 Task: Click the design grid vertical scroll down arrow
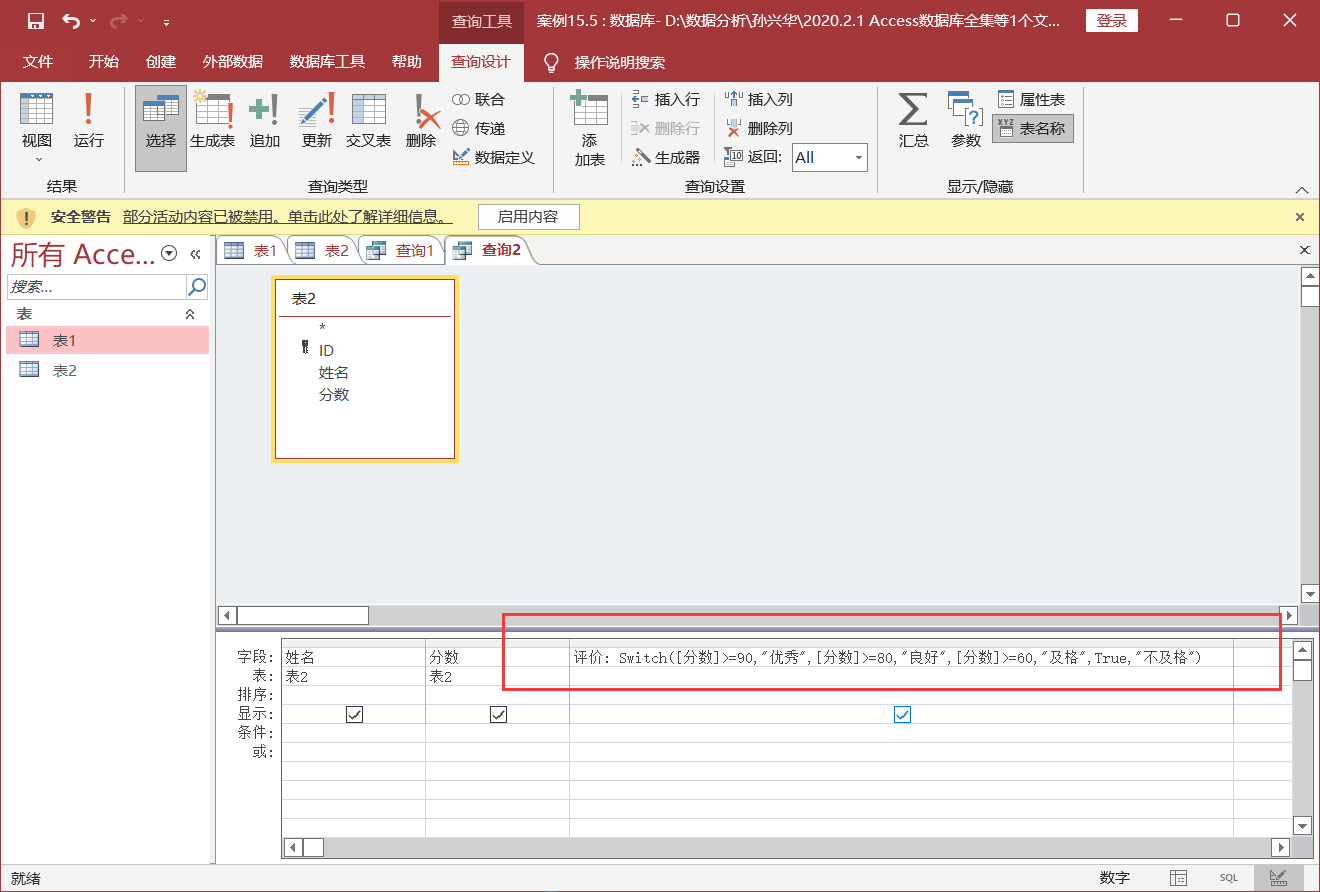click(1302, 826)
